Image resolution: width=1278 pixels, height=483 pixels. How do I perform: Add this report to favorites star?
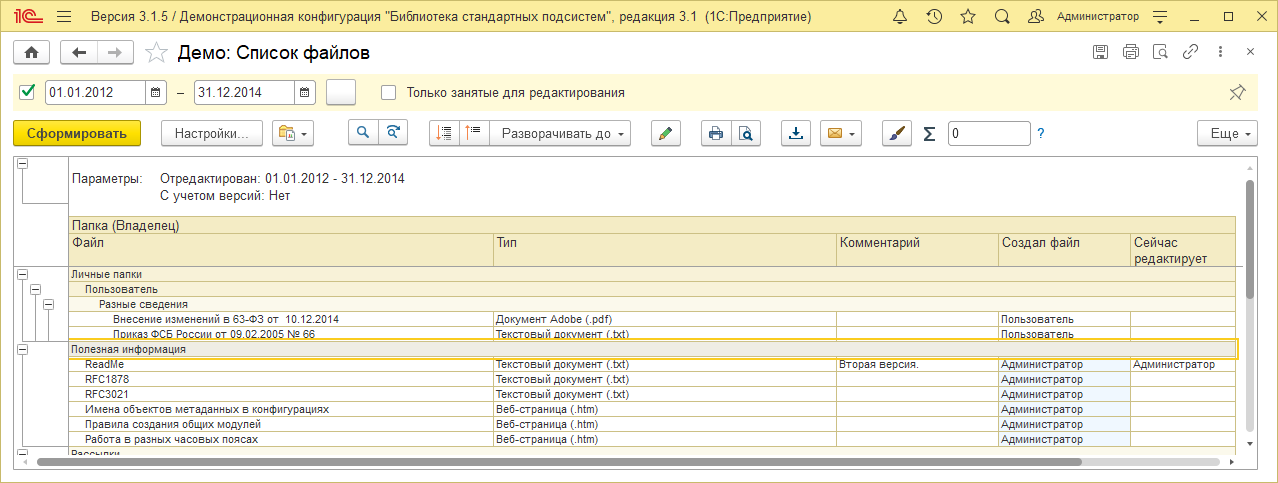coord(156,52)
